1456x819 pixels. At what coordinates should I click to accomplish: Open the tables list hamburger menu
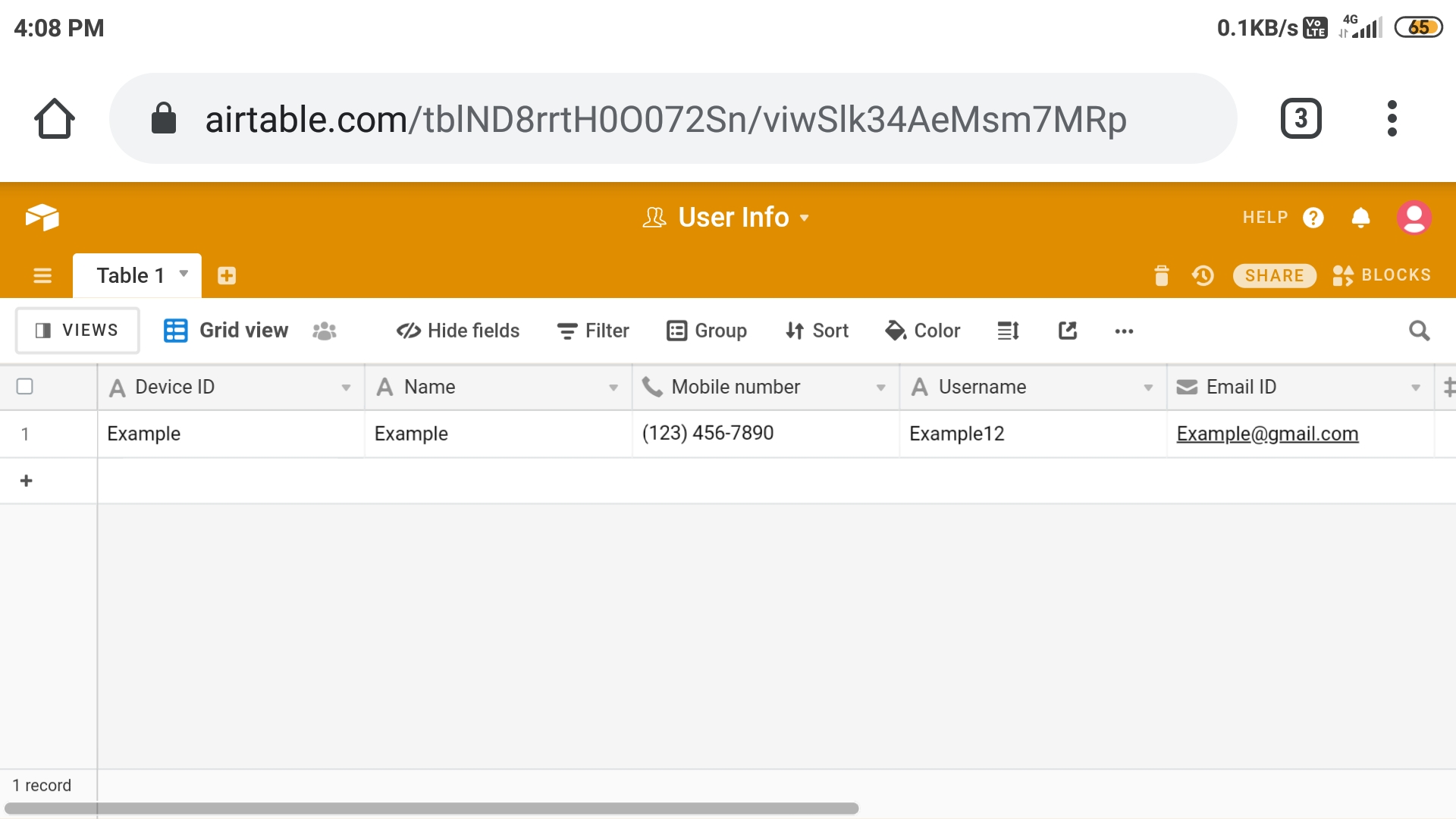click(42, 275)
